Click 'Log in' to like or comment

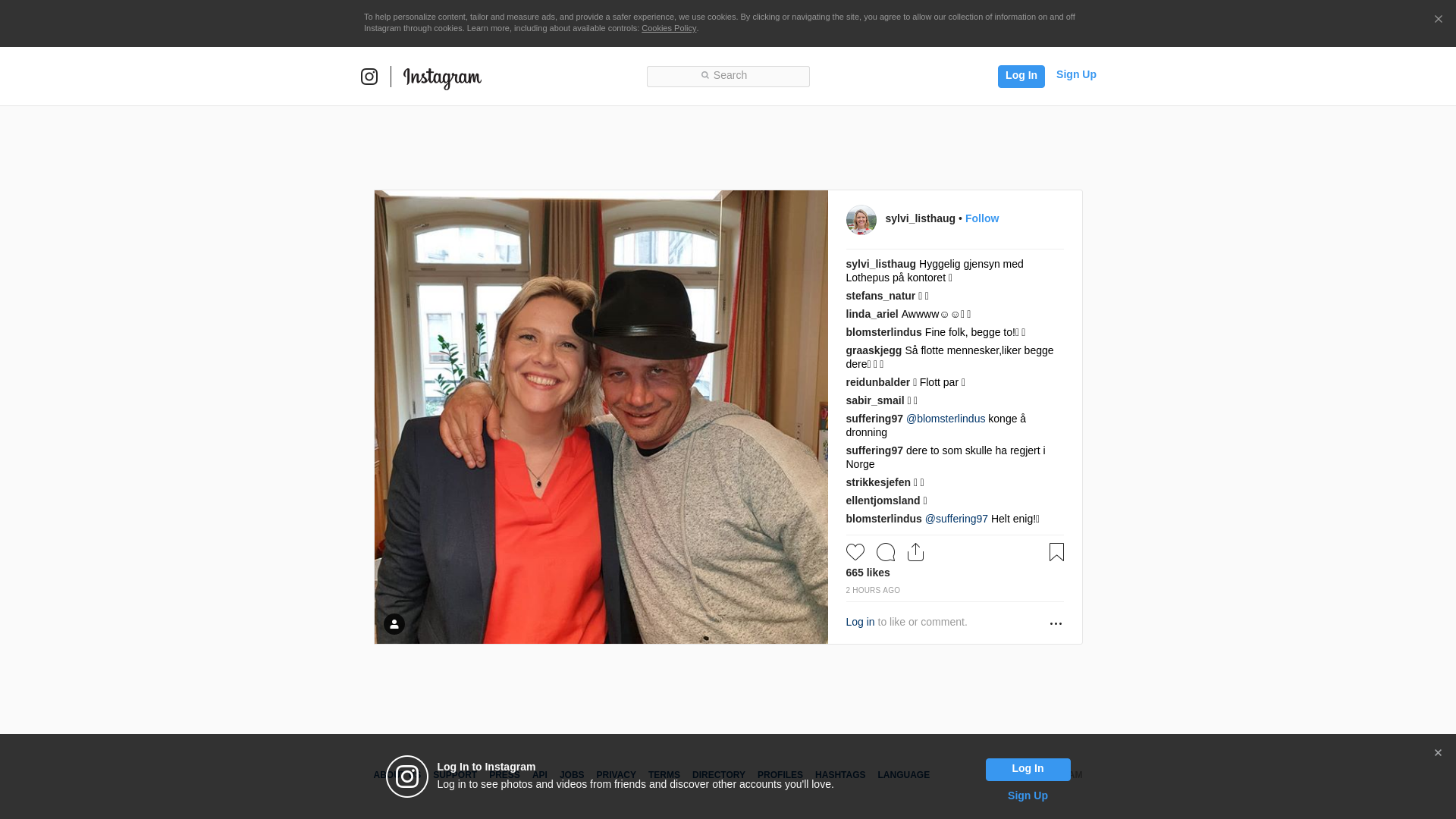coord(860,622)
